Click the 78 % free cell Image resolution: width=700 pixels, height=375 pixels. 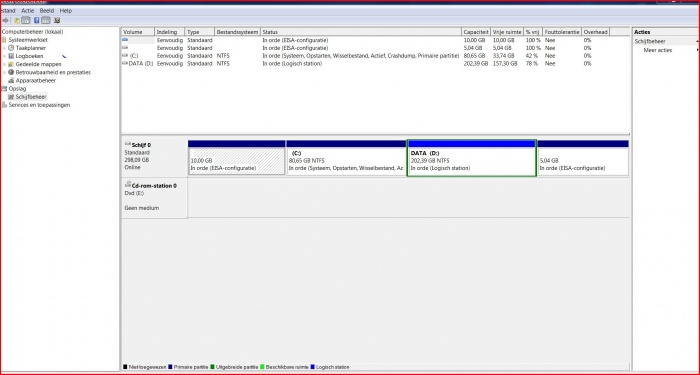click(533, 64)
